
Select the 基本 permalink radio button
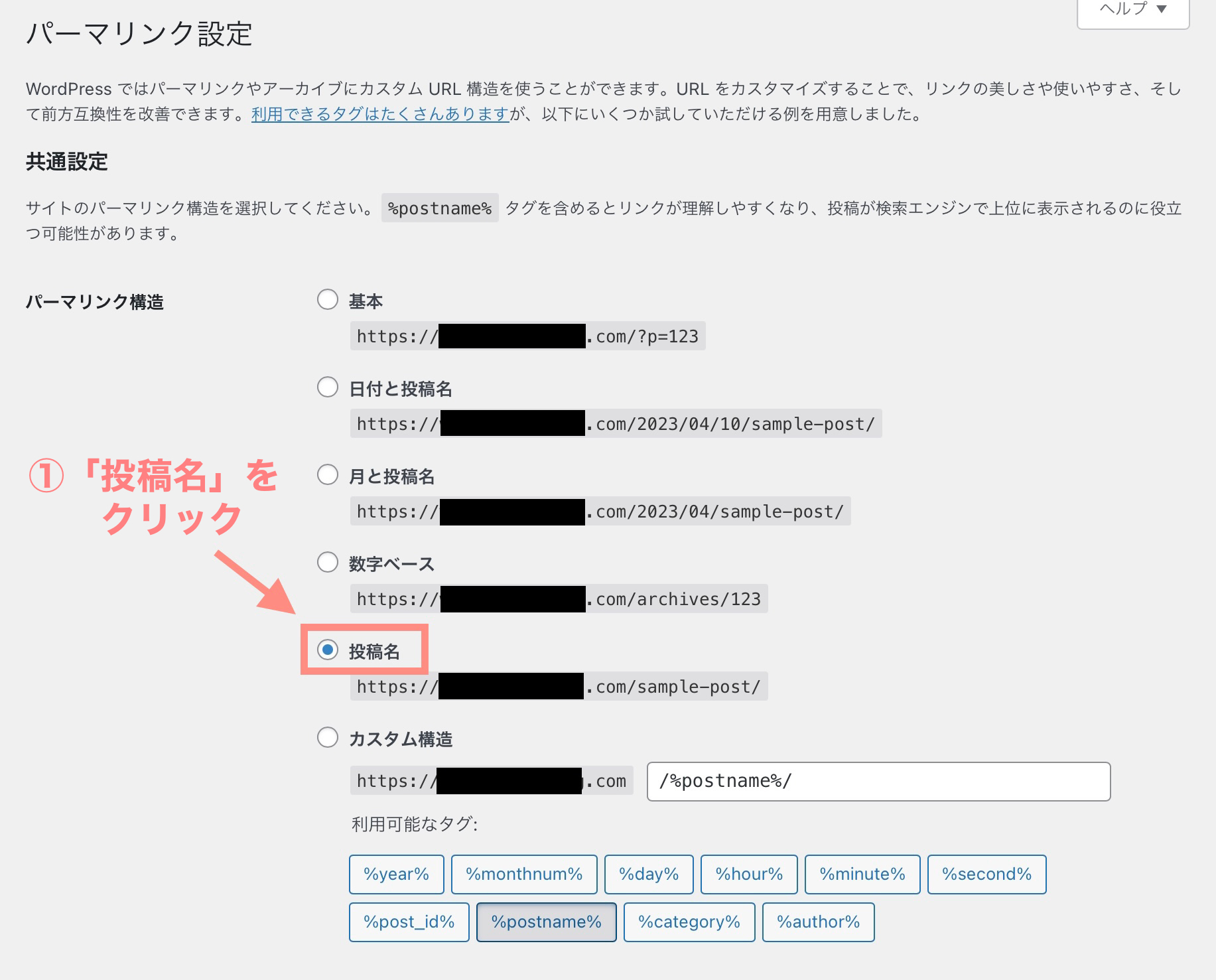(328, 300)
